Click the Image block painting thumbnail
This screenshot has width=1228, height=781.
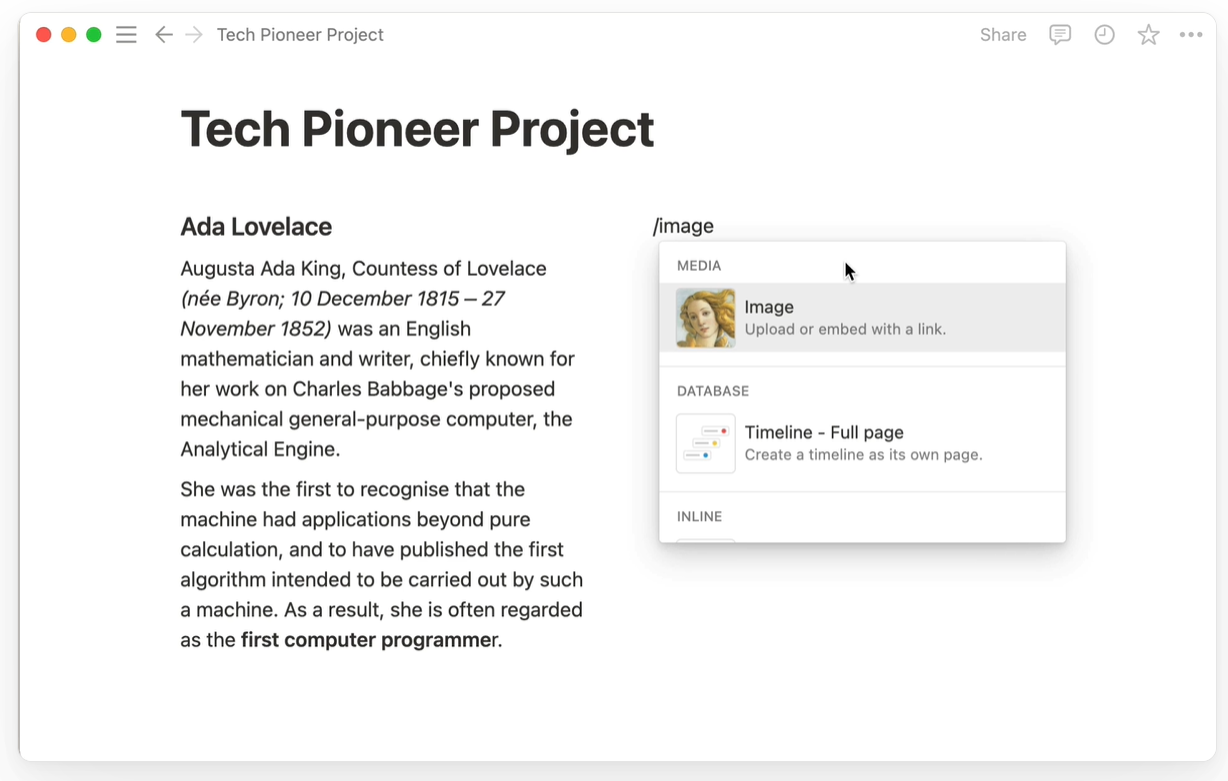[706, 318]
